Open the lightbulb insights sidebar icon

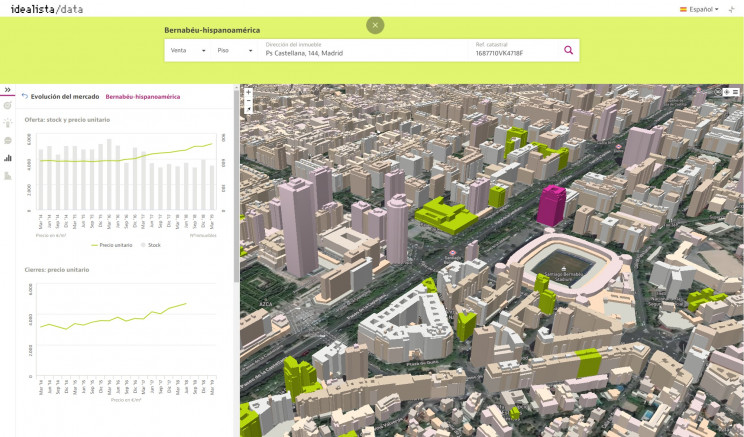(8, 123)
